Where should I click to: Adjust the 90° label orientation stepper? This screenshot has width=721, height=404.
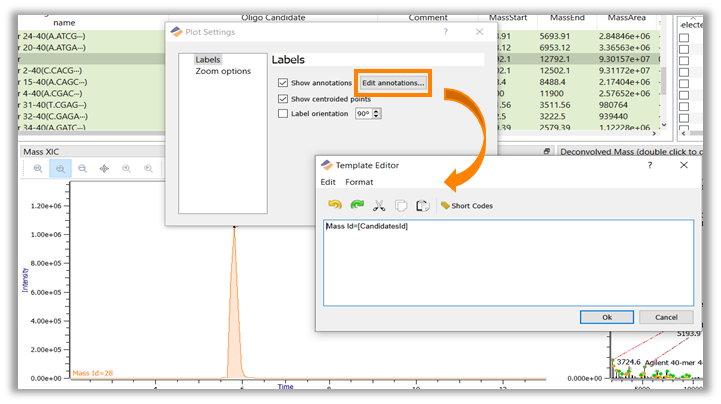(x=377, y=114)
